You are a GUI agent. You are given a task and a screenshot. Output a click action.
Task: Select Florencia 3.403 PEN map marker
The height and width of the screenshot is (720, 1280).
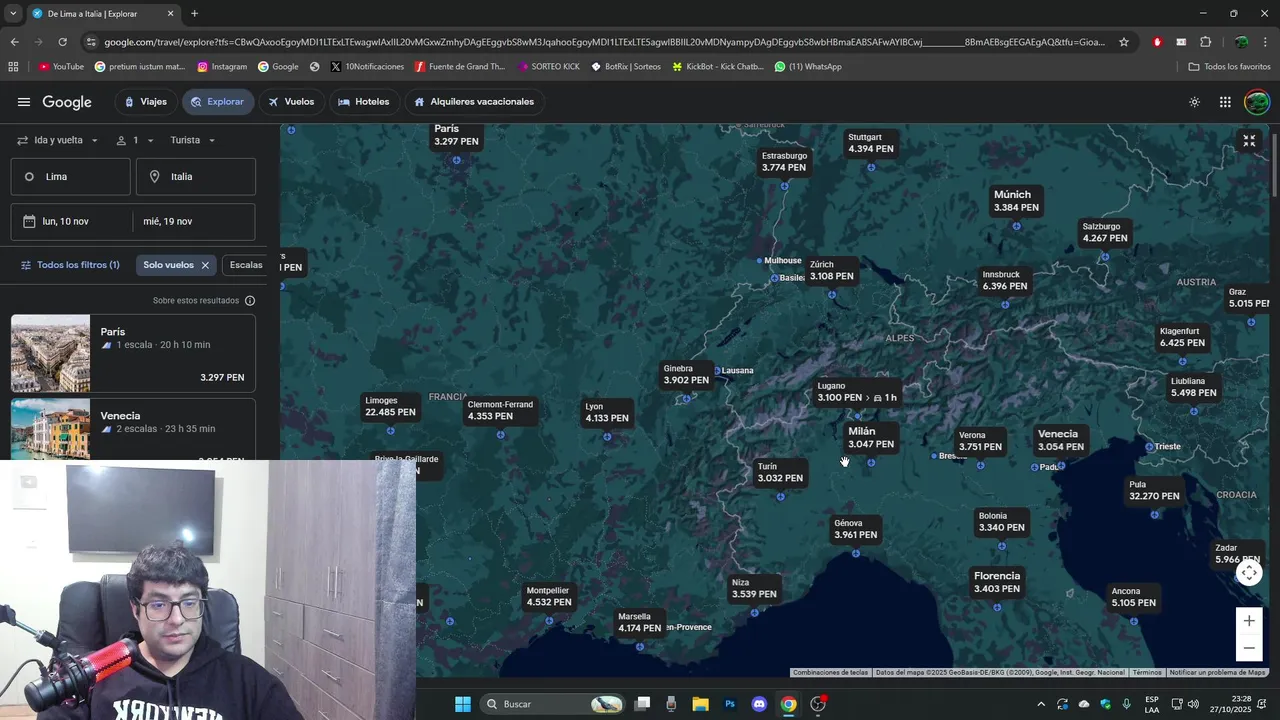[997, 582]
